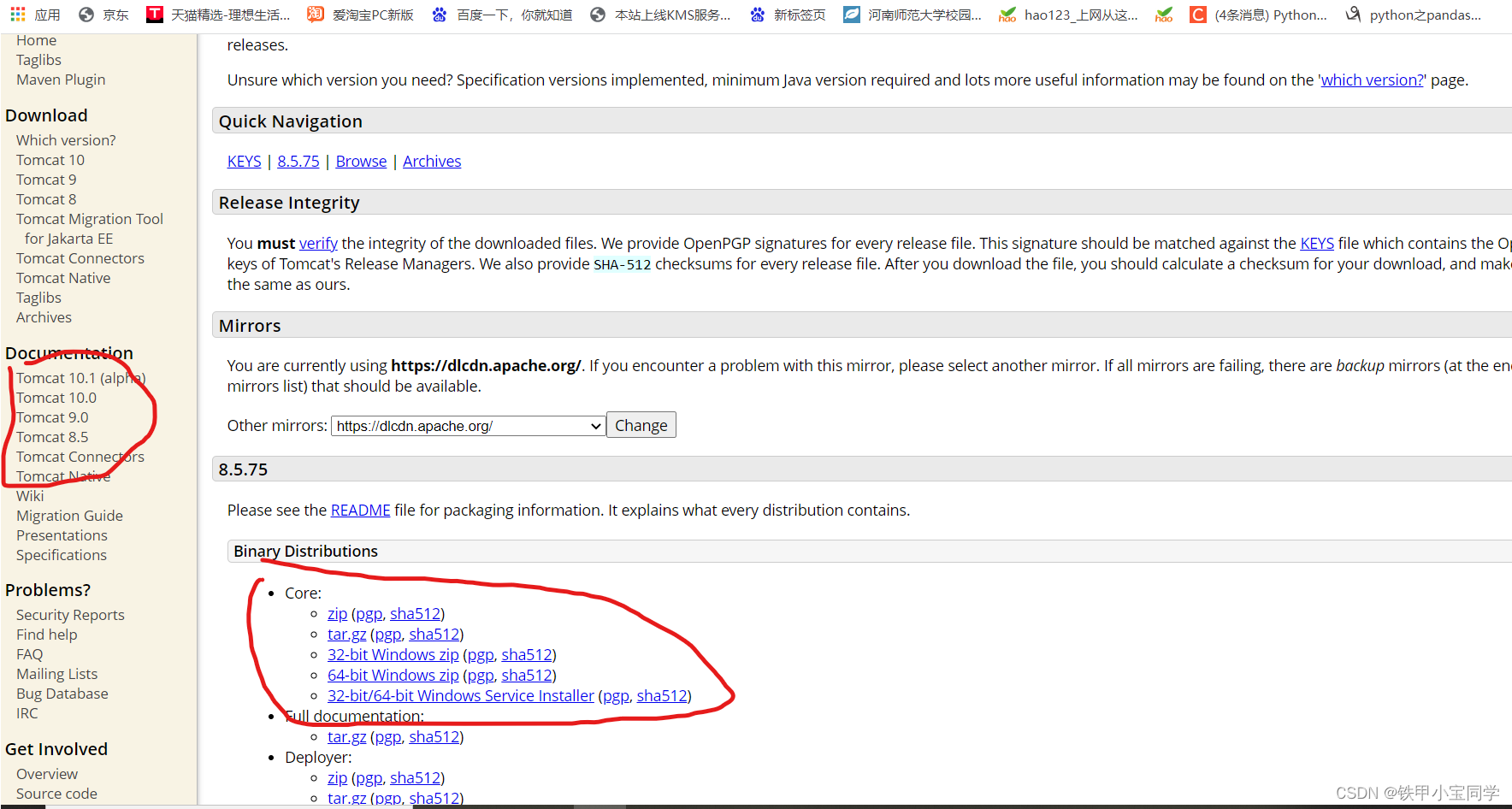The image size is (1512, 809).
Task: Open Presentations sidebar link
Action: [62, 535]
